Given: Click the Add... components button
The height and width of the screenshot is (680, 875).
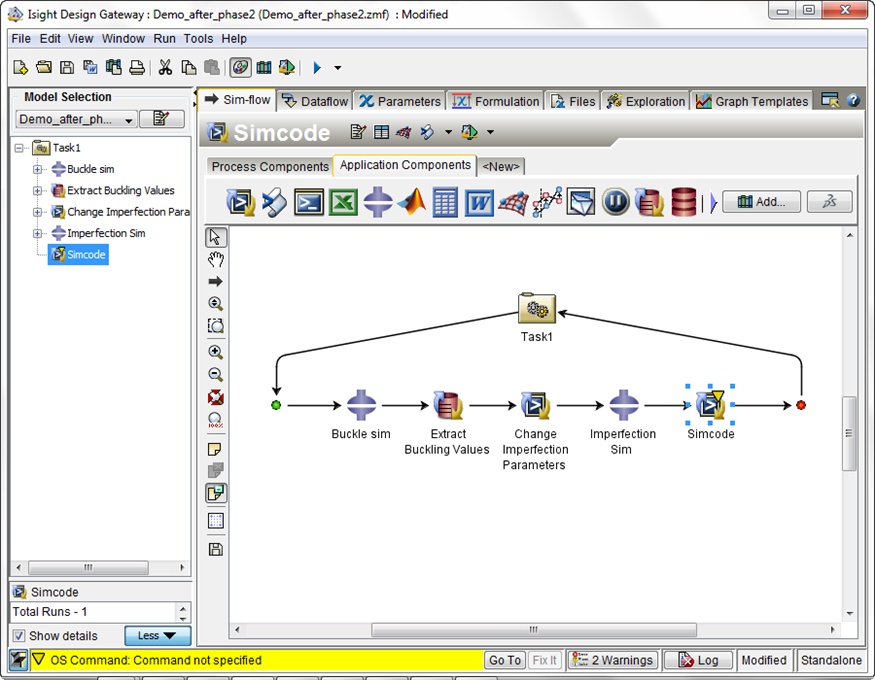Looking at the screenshot, I should tap(761, 202).
